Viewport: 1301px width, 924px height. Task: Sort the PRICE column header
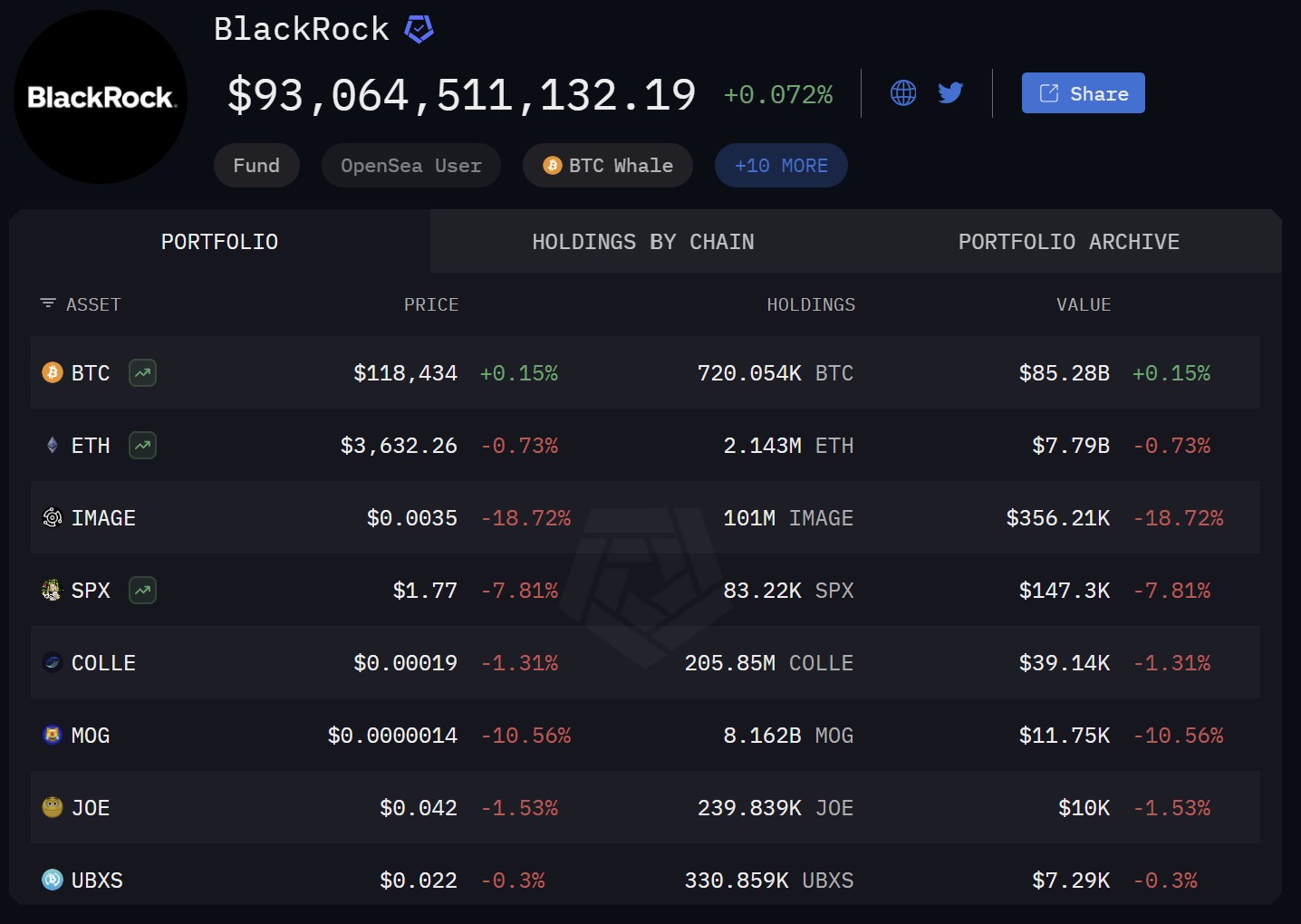point(431,304)
